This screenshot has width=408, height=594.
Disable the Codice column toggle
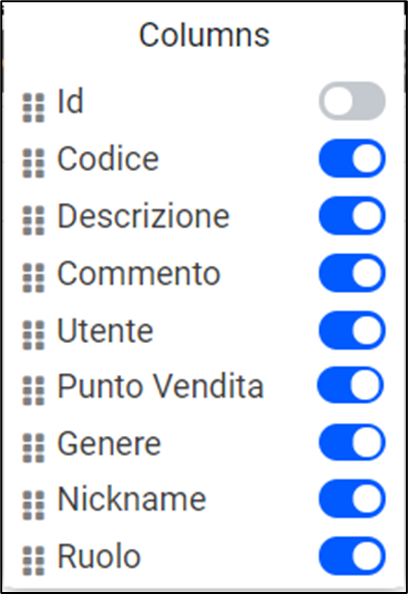pos(352,158)
